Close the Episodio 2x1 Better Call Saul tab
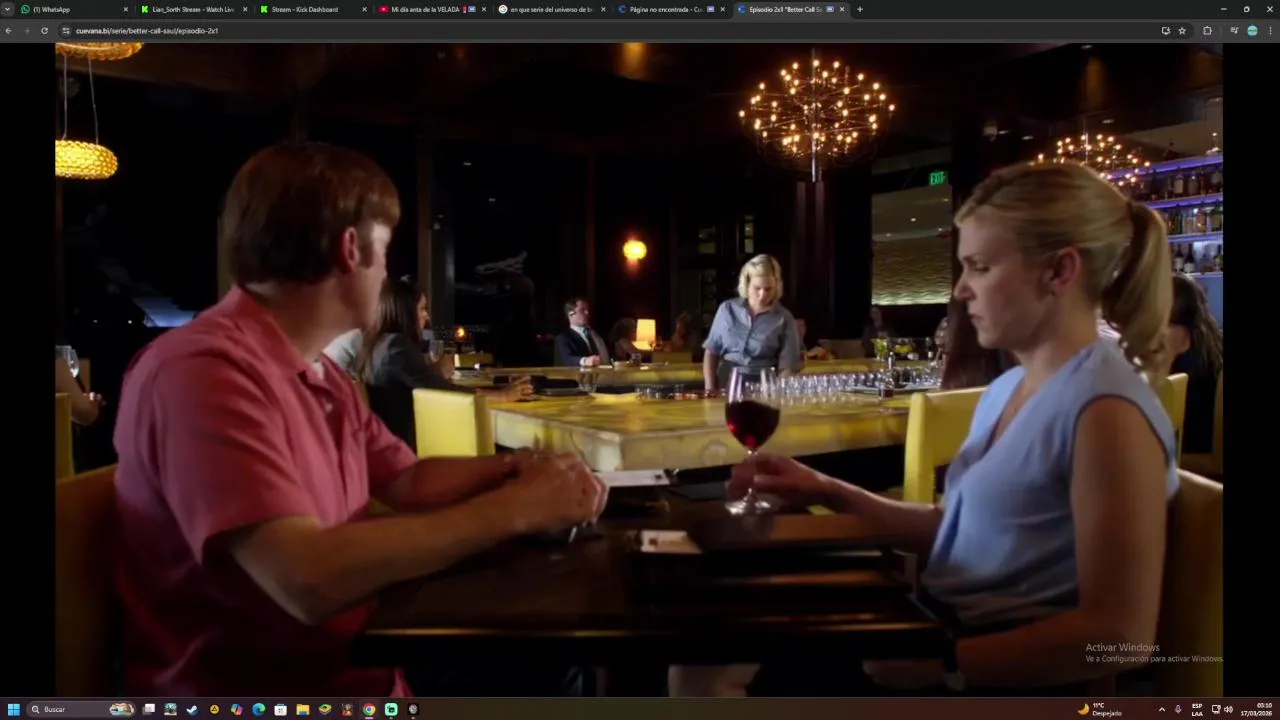Viewport: 1280px width, 720px height. coord(842,9)
